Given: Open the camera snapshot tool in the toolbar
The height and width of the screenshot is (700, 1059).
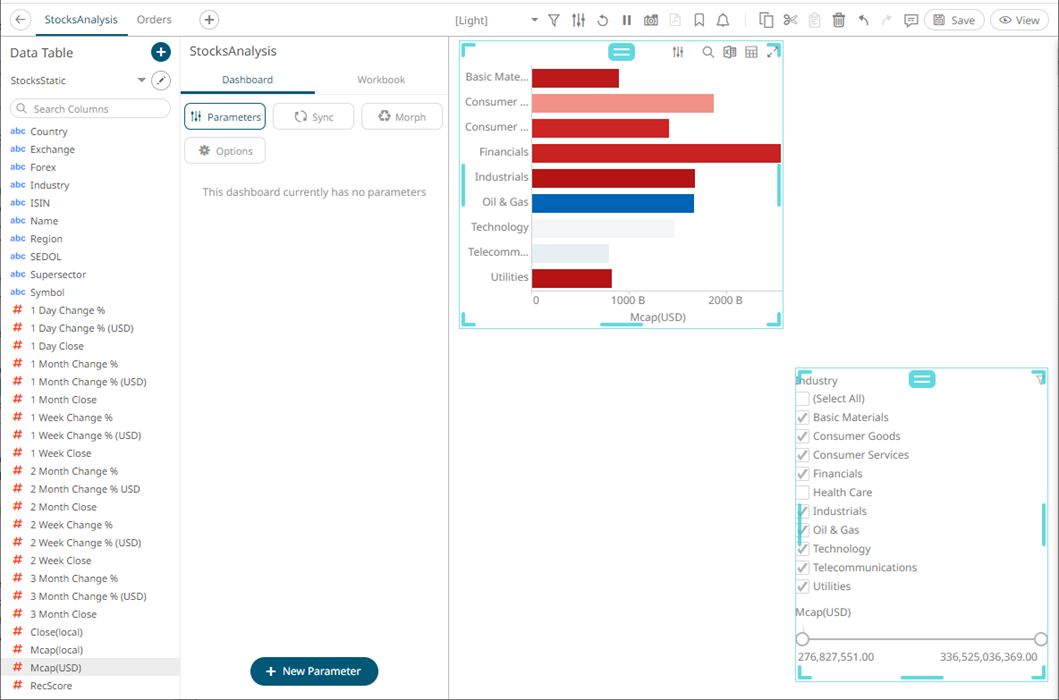Looking at the screenshot, I should (651, 19).
